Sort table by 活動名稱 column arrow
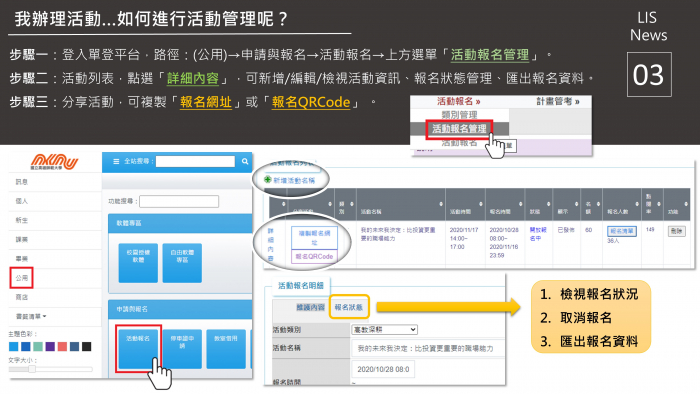 pos(441,204)
